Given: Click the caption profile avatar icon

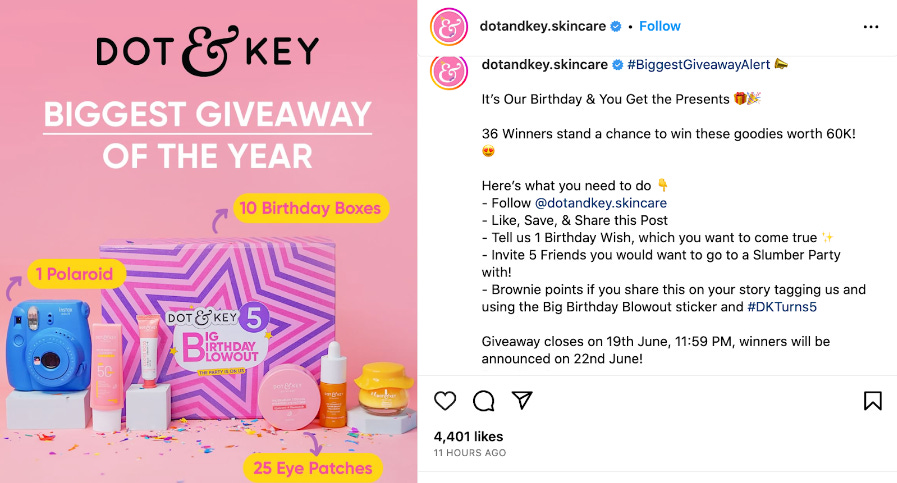Looking at the screenshot, I should point(449,73).
